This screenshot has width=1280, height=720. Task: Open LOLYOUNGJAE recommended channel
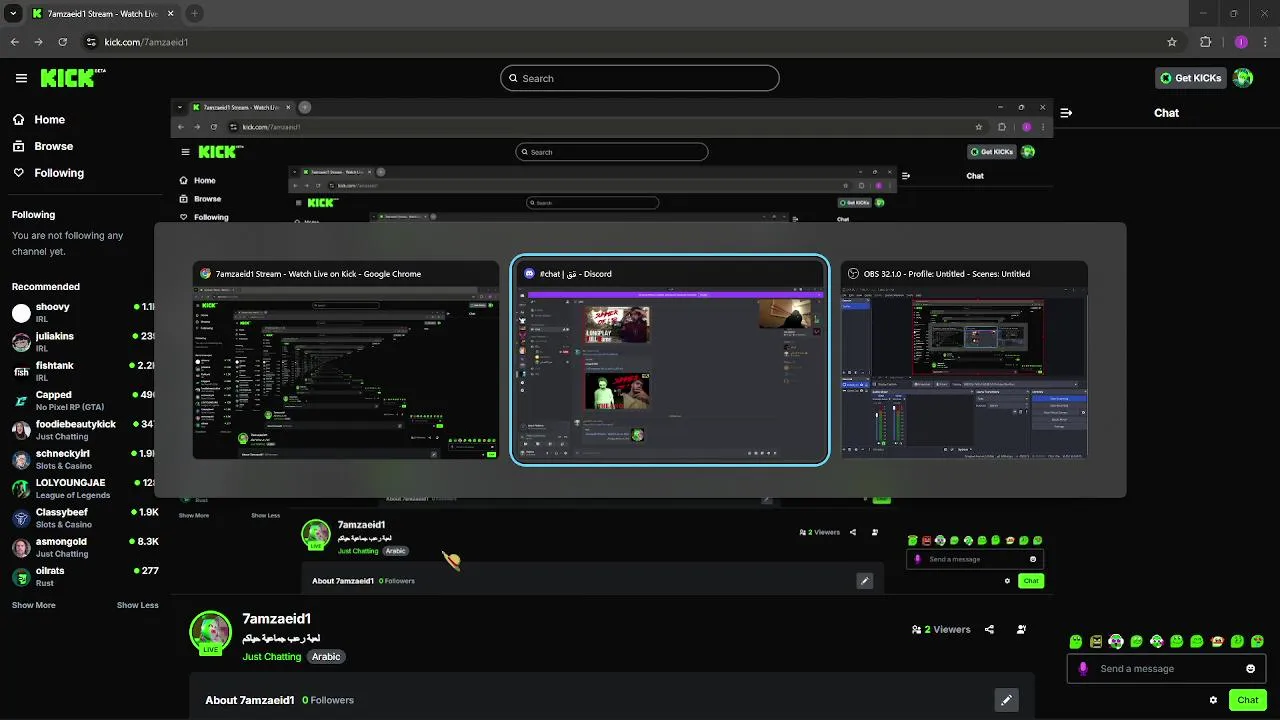(85, 488)
